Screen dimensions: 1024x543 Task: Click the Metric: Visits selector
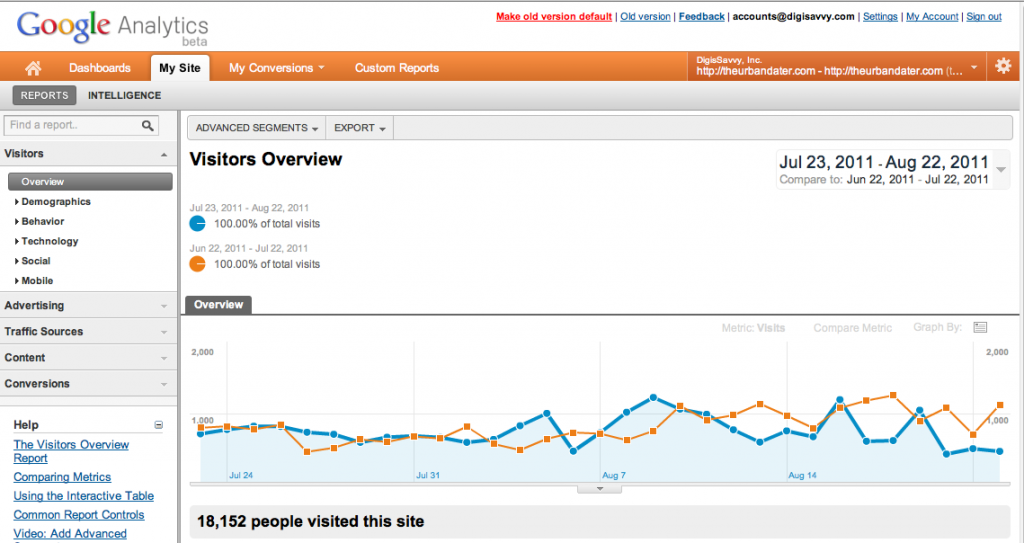coord(753,328)
